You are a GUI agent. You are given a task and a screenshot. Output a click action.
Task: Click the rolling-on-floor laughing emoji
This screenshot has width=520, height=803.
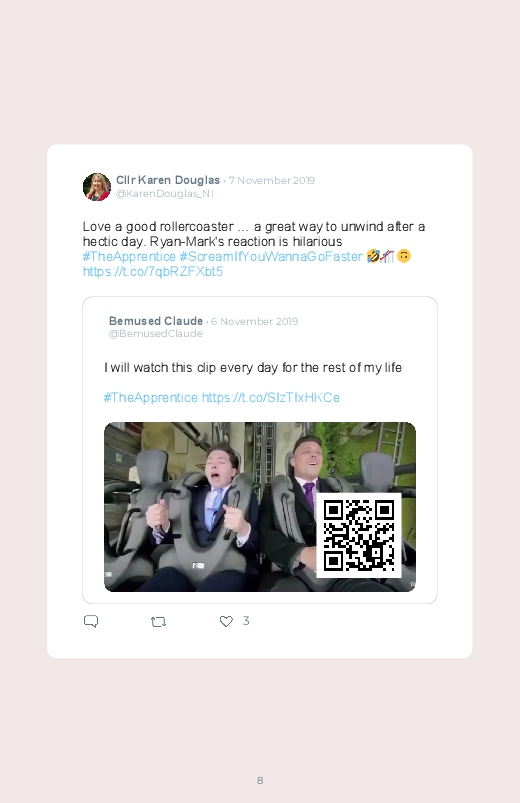373,256
